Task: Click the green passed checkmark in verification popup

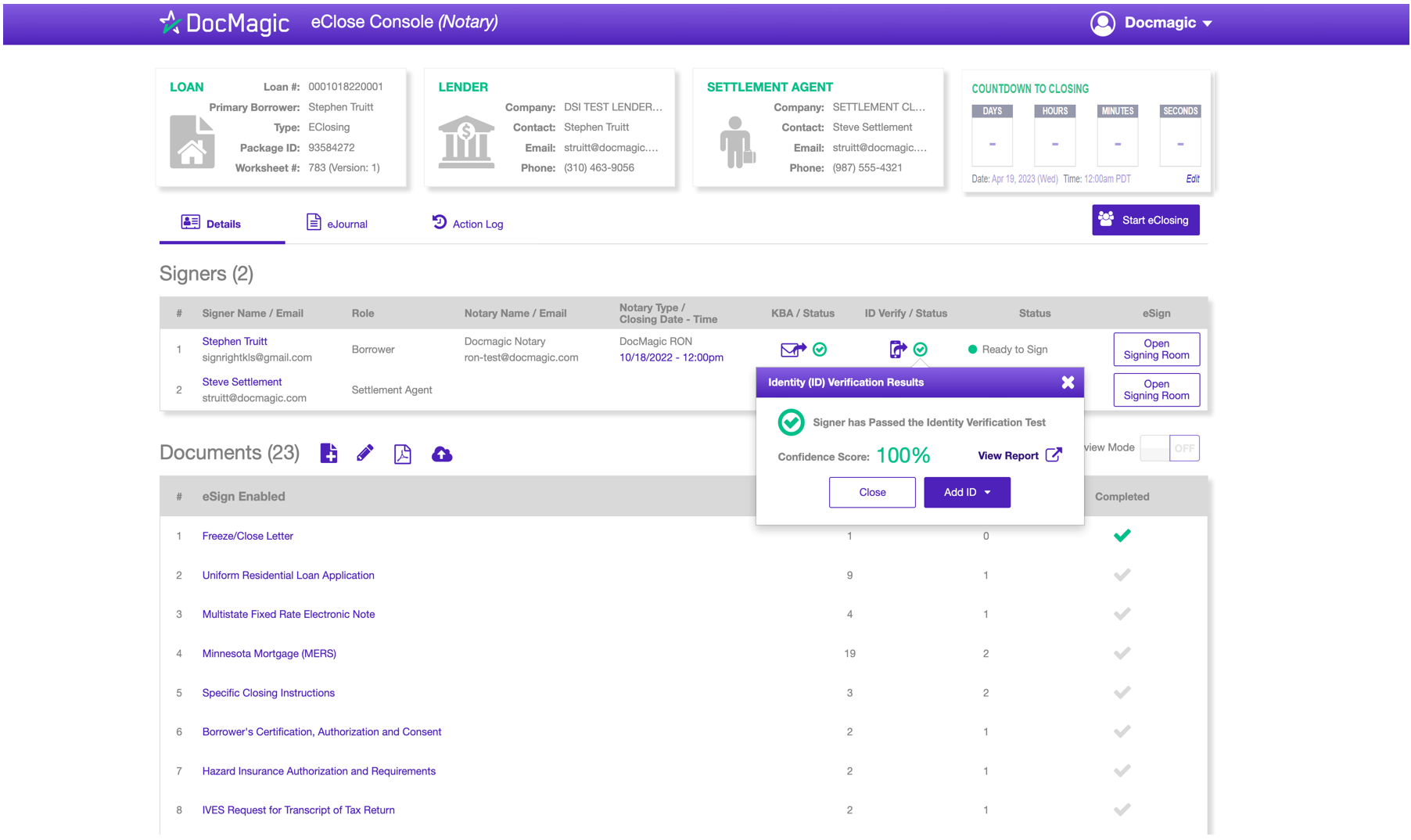Action: tap(791, 422)
